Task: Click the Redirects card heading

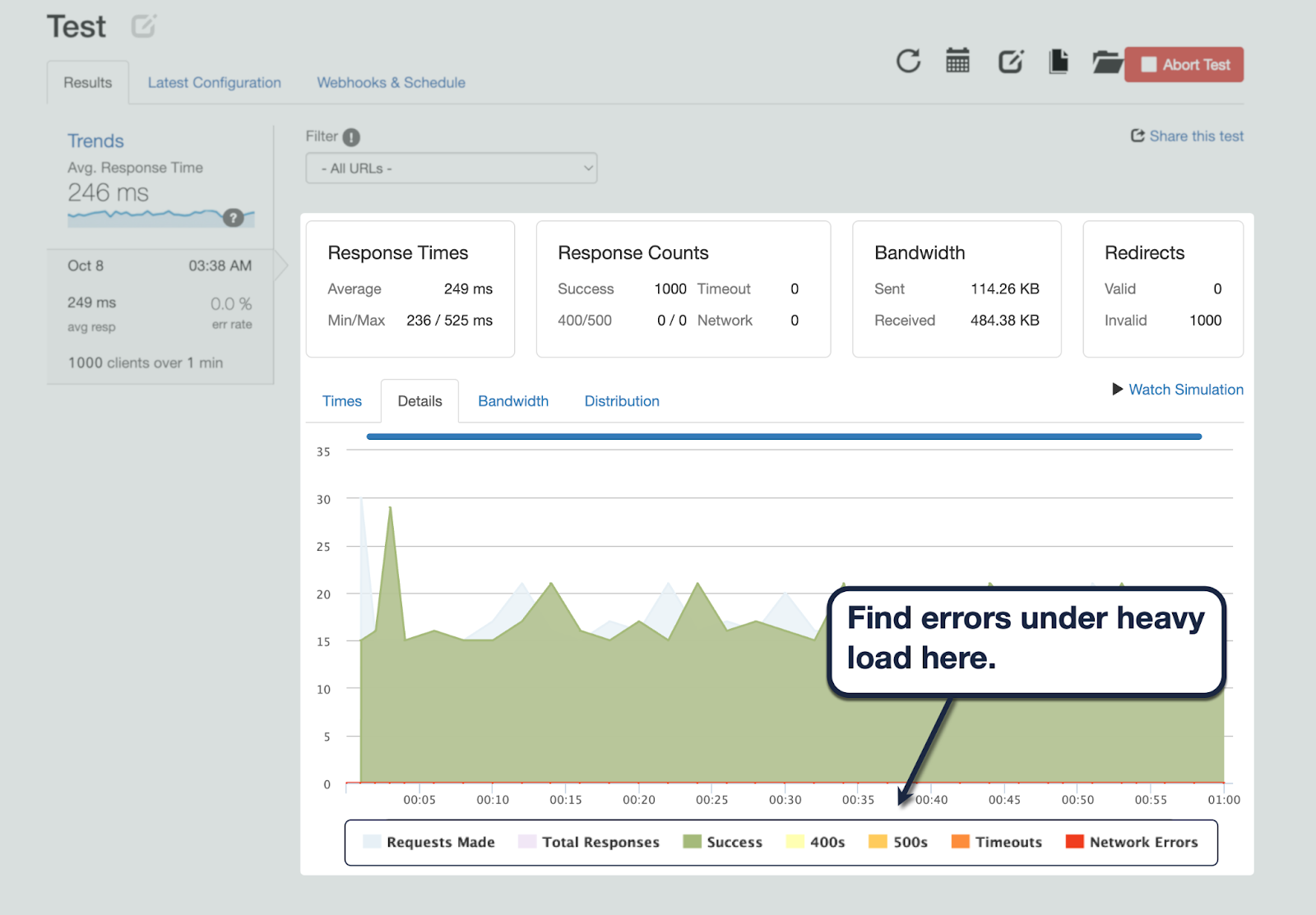Action: [x=1145, y=252]
